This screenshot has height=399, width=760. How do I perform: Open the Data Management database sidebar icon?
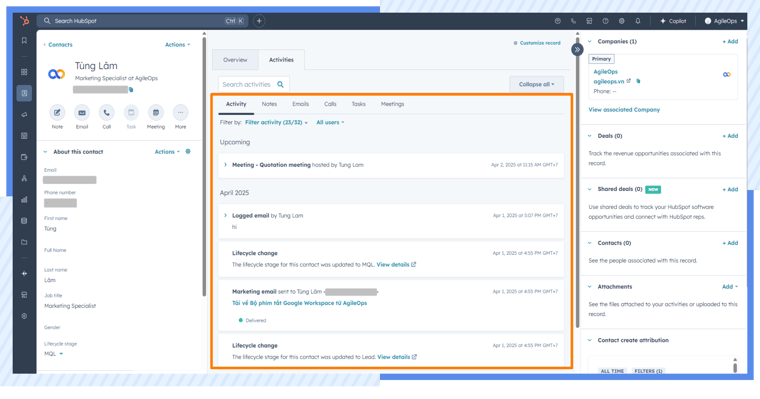pyautogui.click(x=24, y=221)
